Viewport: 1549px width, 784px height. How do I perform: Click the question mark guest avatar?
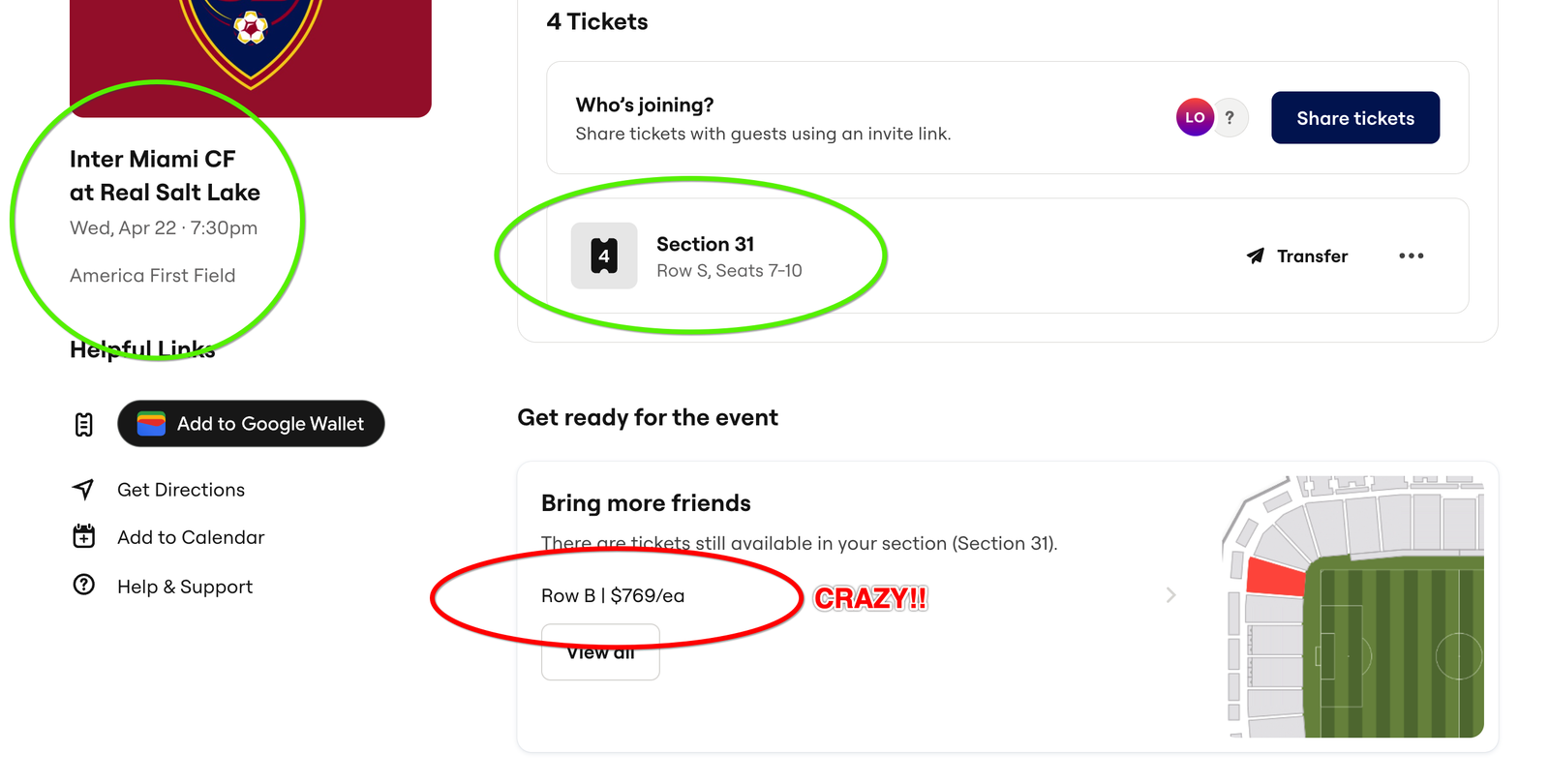[1230, 118]
